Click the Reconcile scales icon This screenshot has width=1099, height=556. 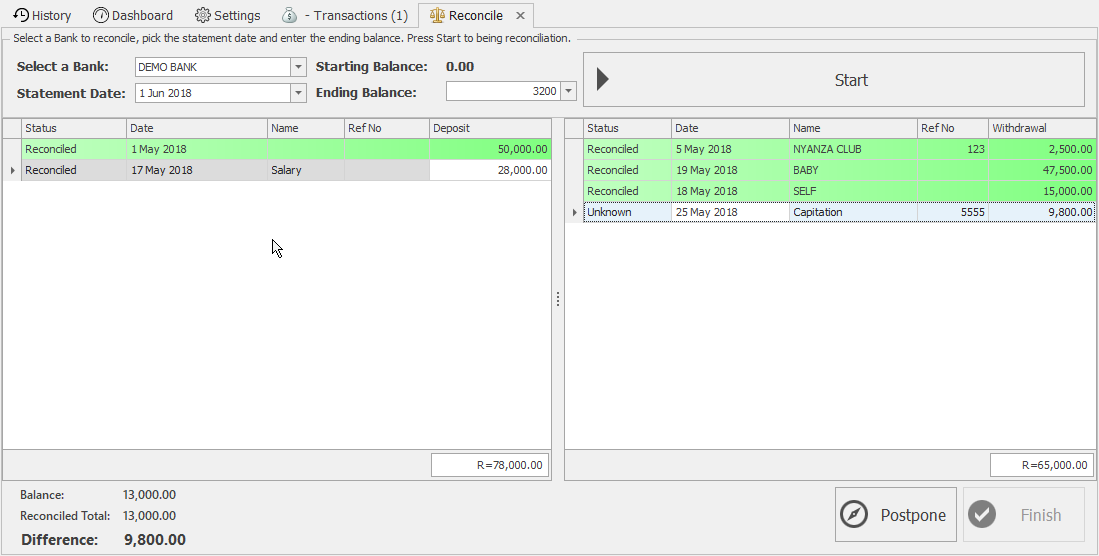point(436,15)
